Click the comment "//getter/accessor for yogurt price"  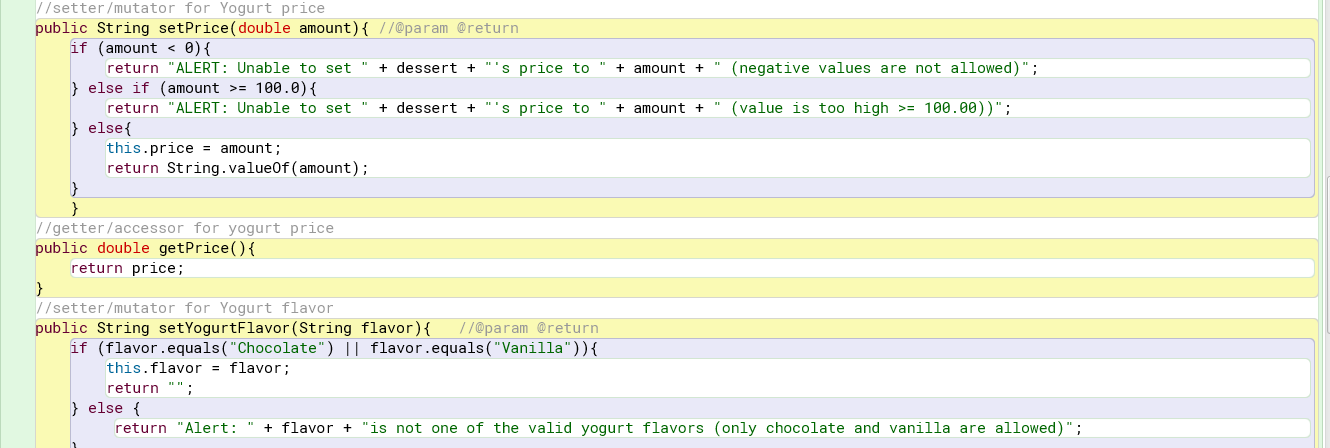click(184, 228)
